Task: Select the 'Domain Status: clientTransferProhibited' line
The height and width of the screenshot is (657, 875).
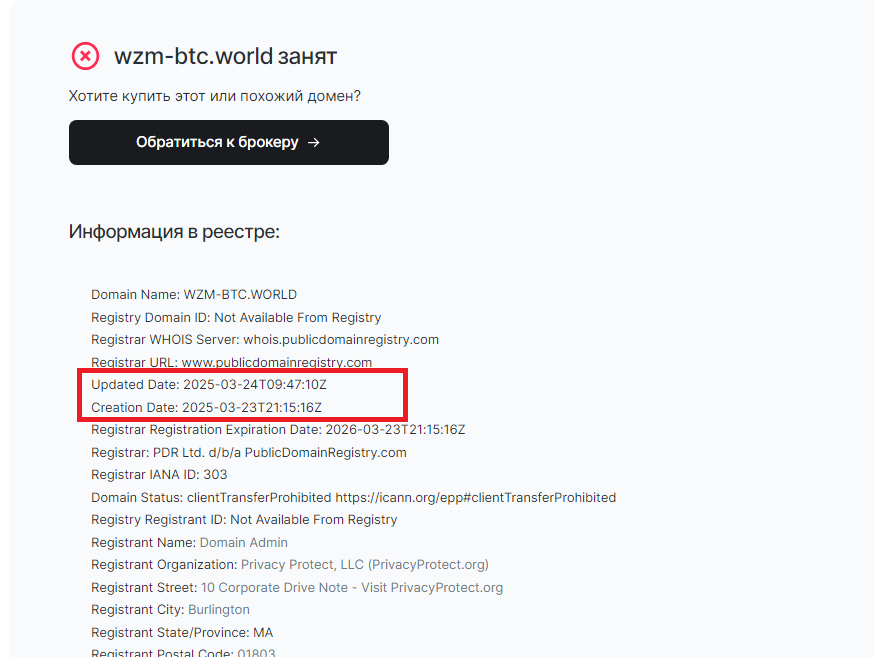Action: [354, 497]
